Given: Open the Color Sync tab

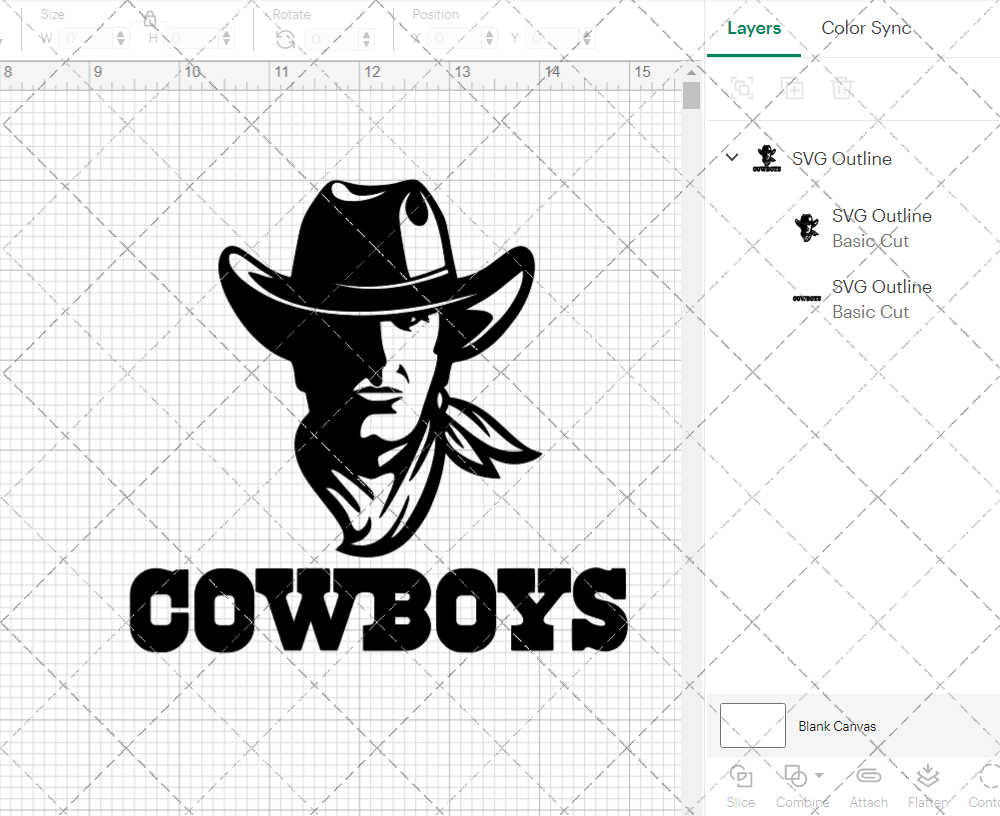Looking at the screenshot, I should pos(865,28).
